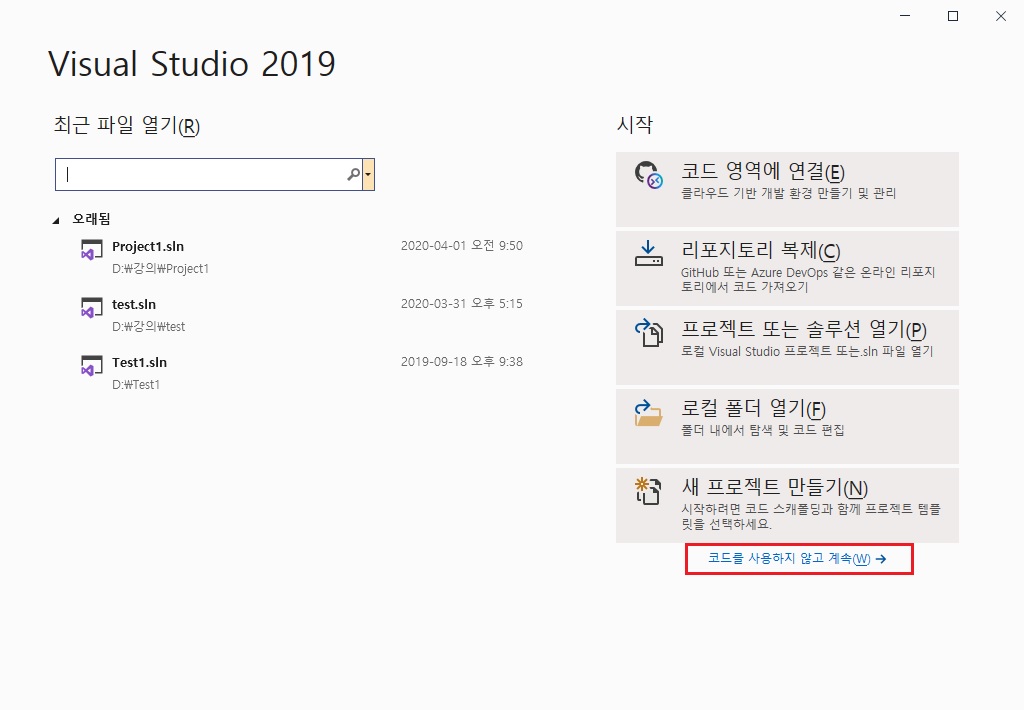Maximize the Visual Studio 2019 window
The height and width of the screenshot is (710, 1024).
pyautogui.click(x=953, y=16)
